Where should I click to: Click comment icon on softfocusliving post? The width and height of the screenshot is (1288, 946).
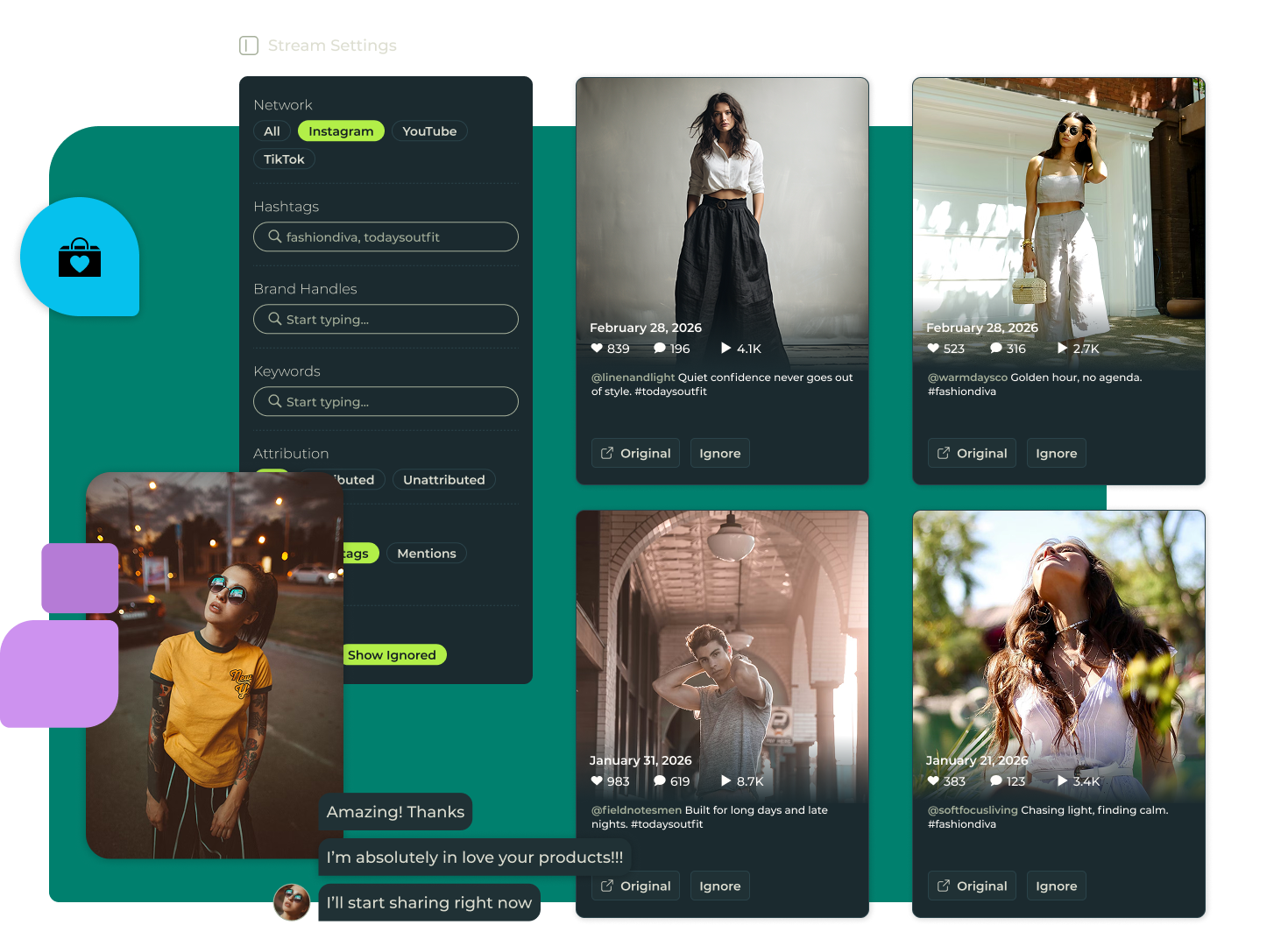click(x=996, y=780)
